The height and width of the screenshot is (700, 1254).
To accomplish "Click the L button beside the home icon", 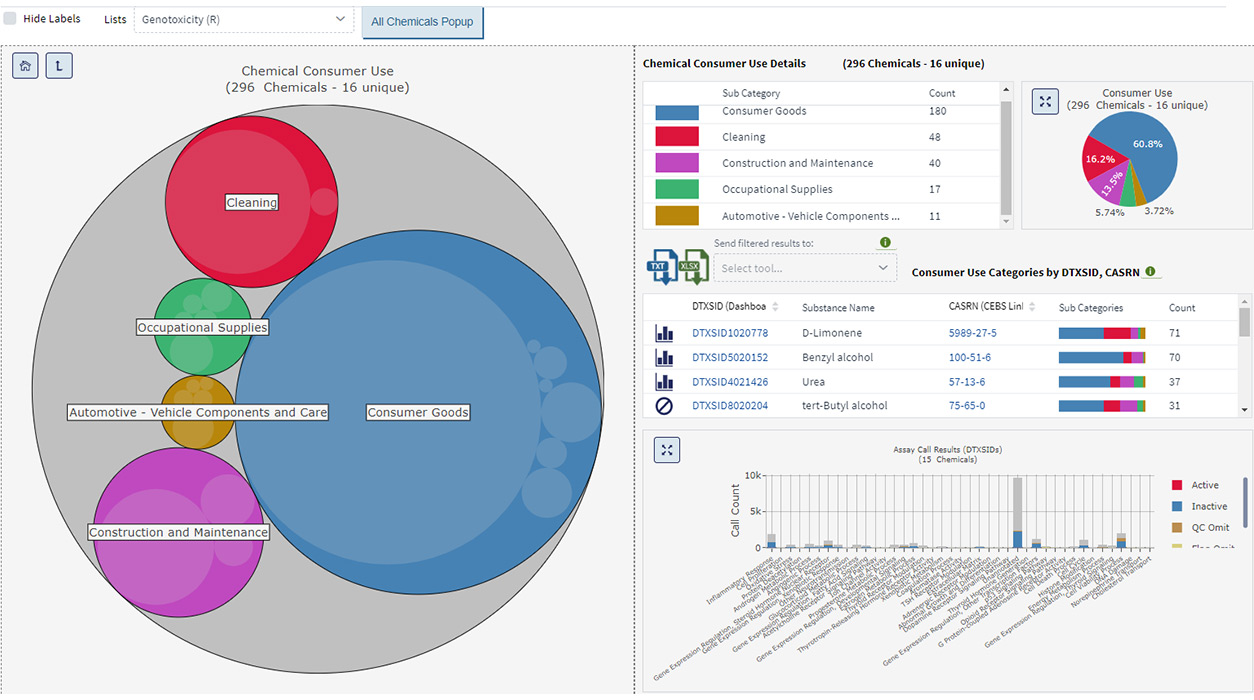I will point(59,66).
